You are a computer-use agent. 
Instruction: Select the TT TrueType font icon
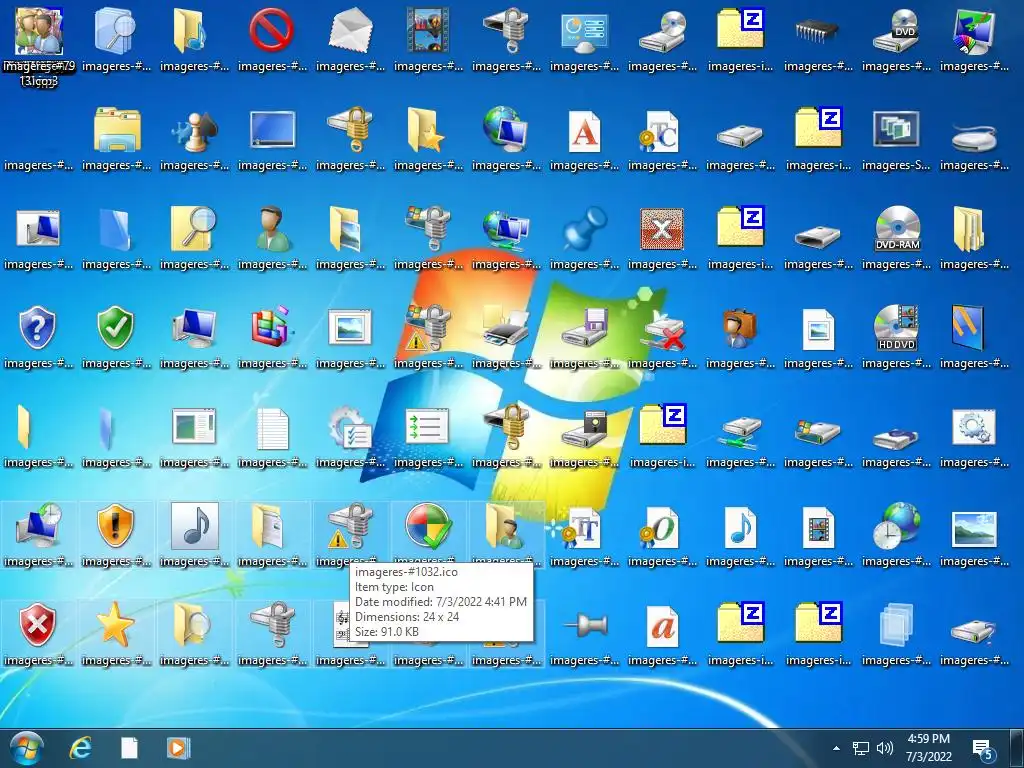coord(580,526)
